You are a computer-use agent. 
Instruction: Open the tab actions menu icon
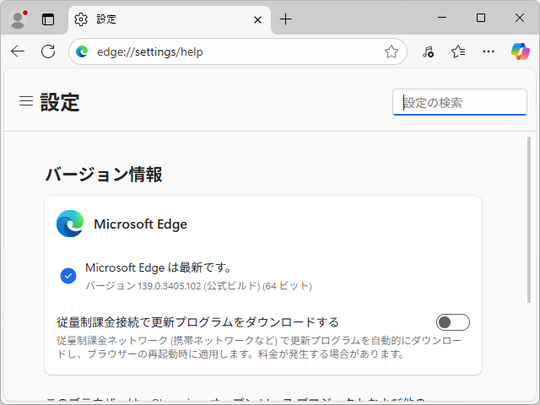point(48,19)
